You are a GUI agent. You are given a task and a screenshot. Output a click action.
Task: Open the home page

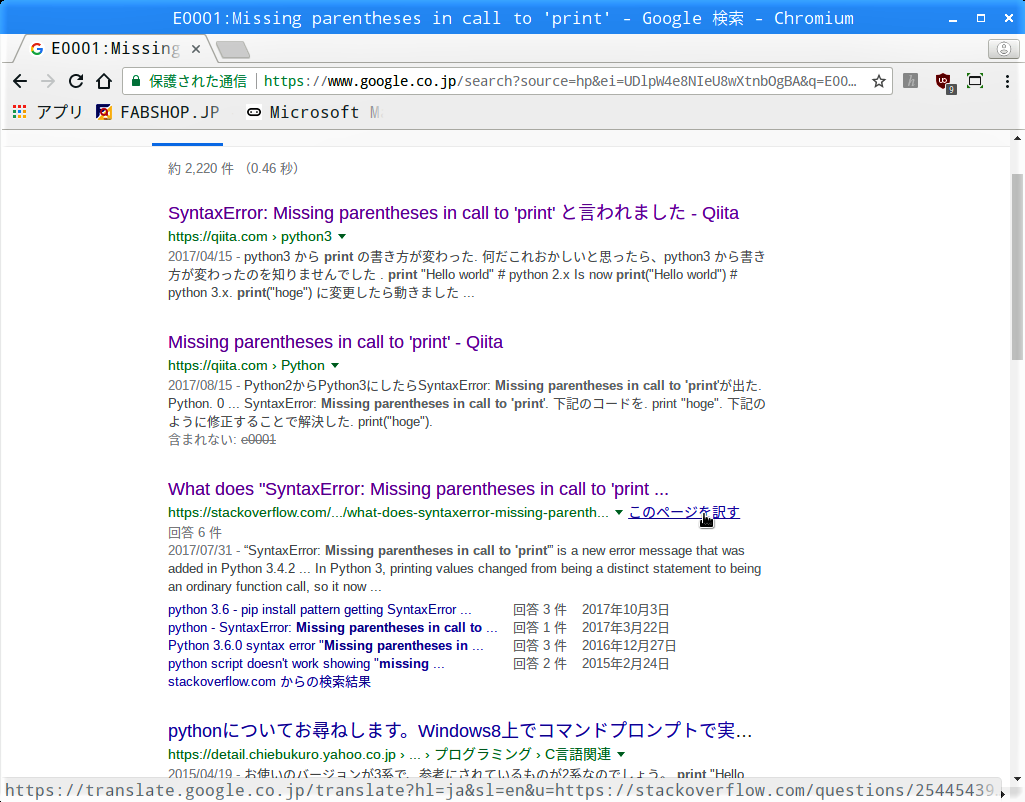click(x=104, y=81)
